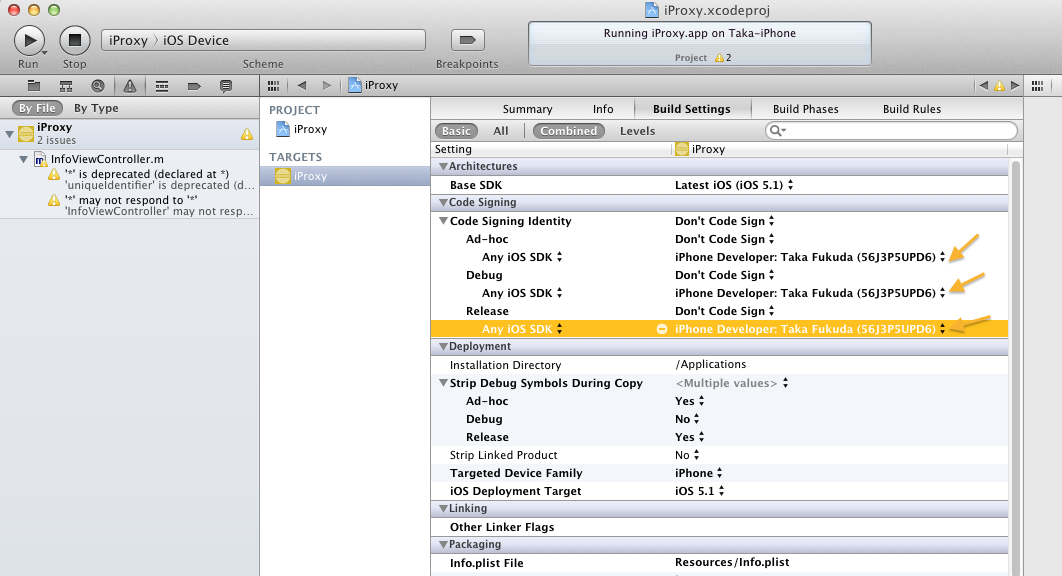
Task: Switch to Build Rules tab
Action: [x=912, y=109]
